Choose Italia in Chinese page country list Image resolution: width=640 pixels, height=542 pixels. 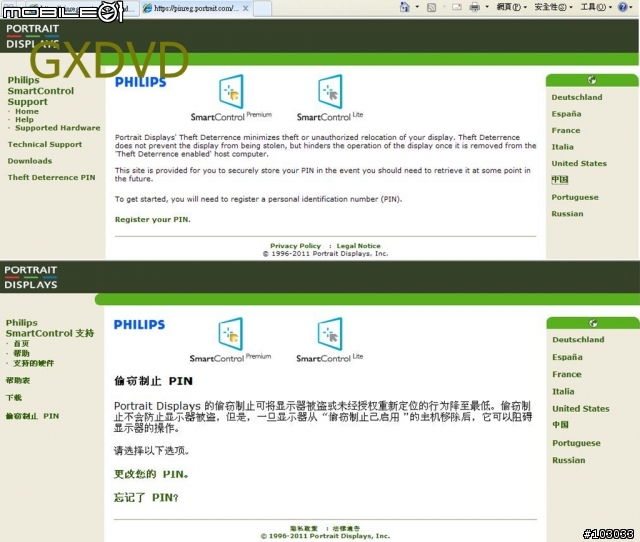[x=563, y=391]
